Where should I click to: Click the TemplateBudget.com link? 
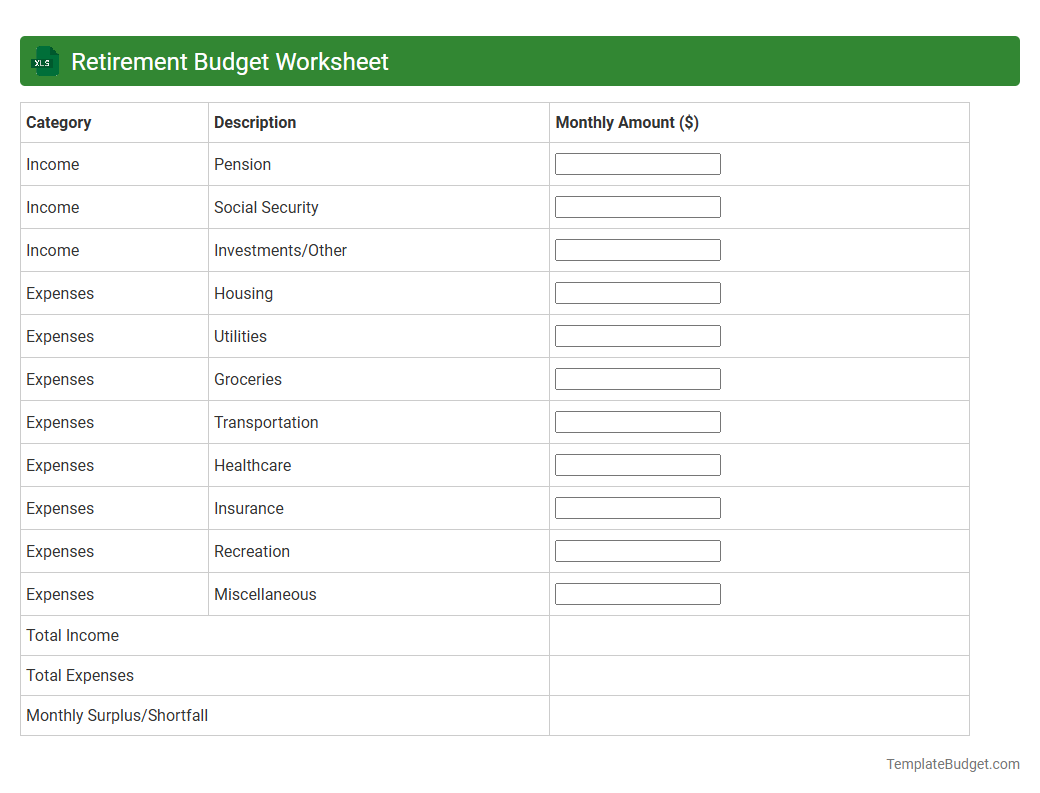point(952,763)
